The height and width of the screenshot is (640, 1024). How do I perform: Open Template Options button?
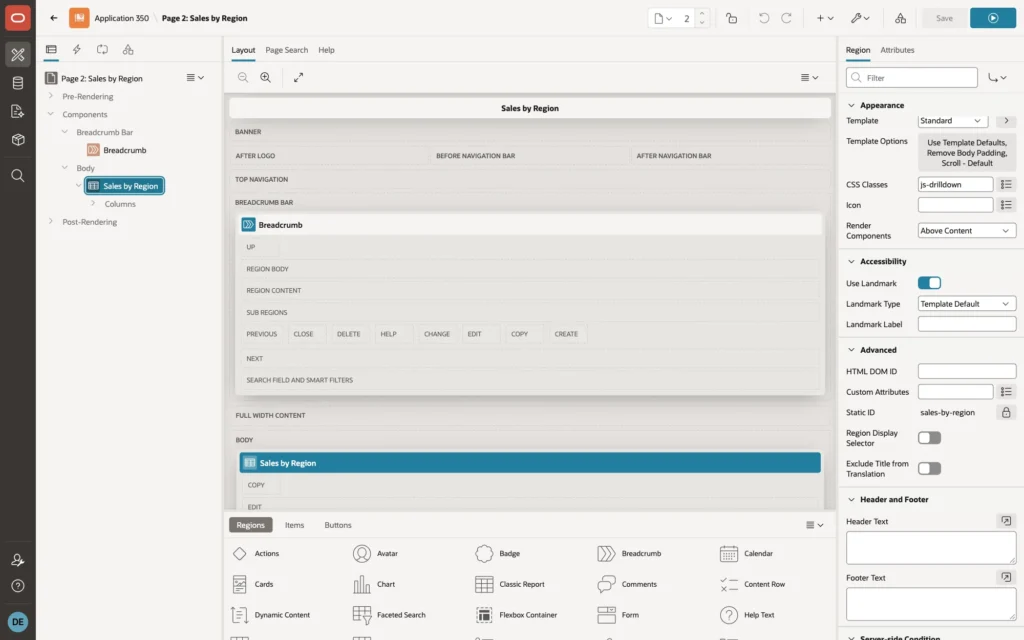tap(967, 153)
